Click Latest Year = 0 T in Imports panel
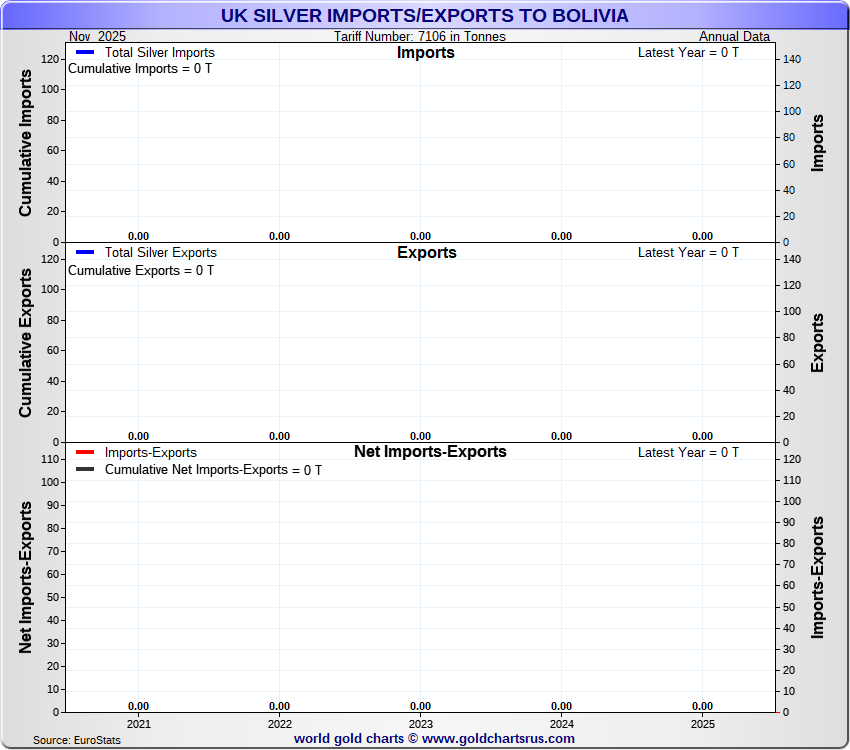 (688, 52)
